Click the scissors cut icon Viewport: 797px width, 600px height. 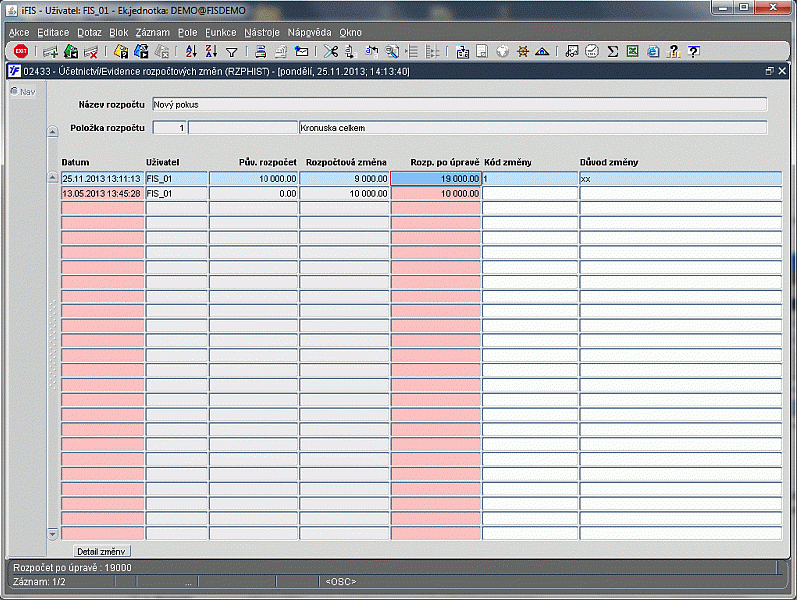331,51
